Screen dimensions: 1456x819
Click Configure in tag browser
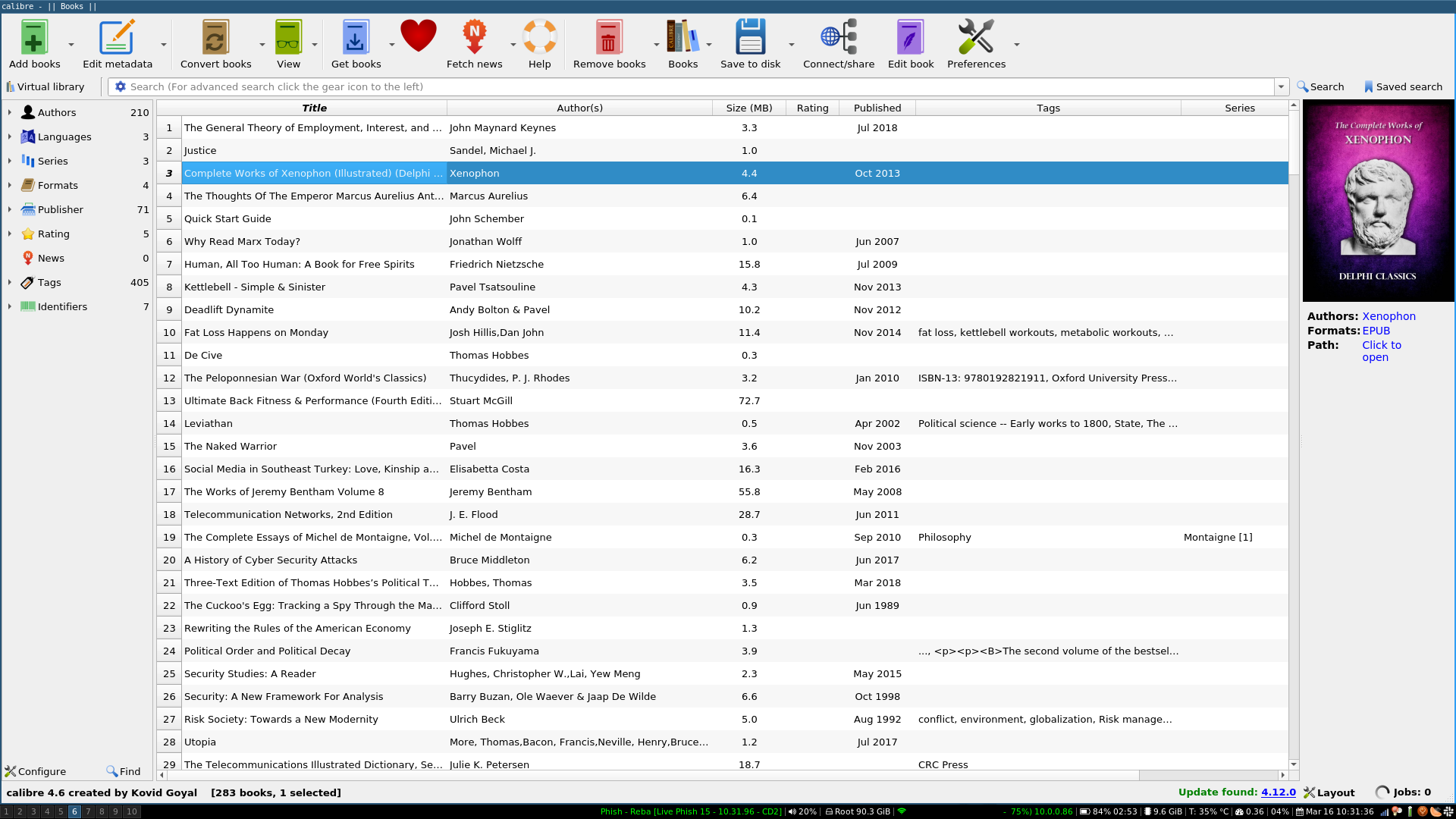[x=36, y=771]
